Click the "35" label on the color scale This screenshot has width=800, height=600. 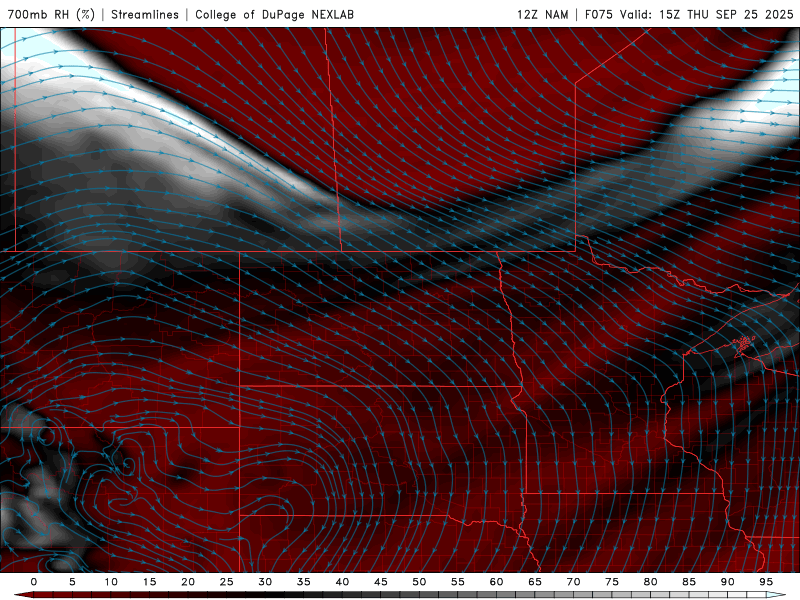click(304, 582)
